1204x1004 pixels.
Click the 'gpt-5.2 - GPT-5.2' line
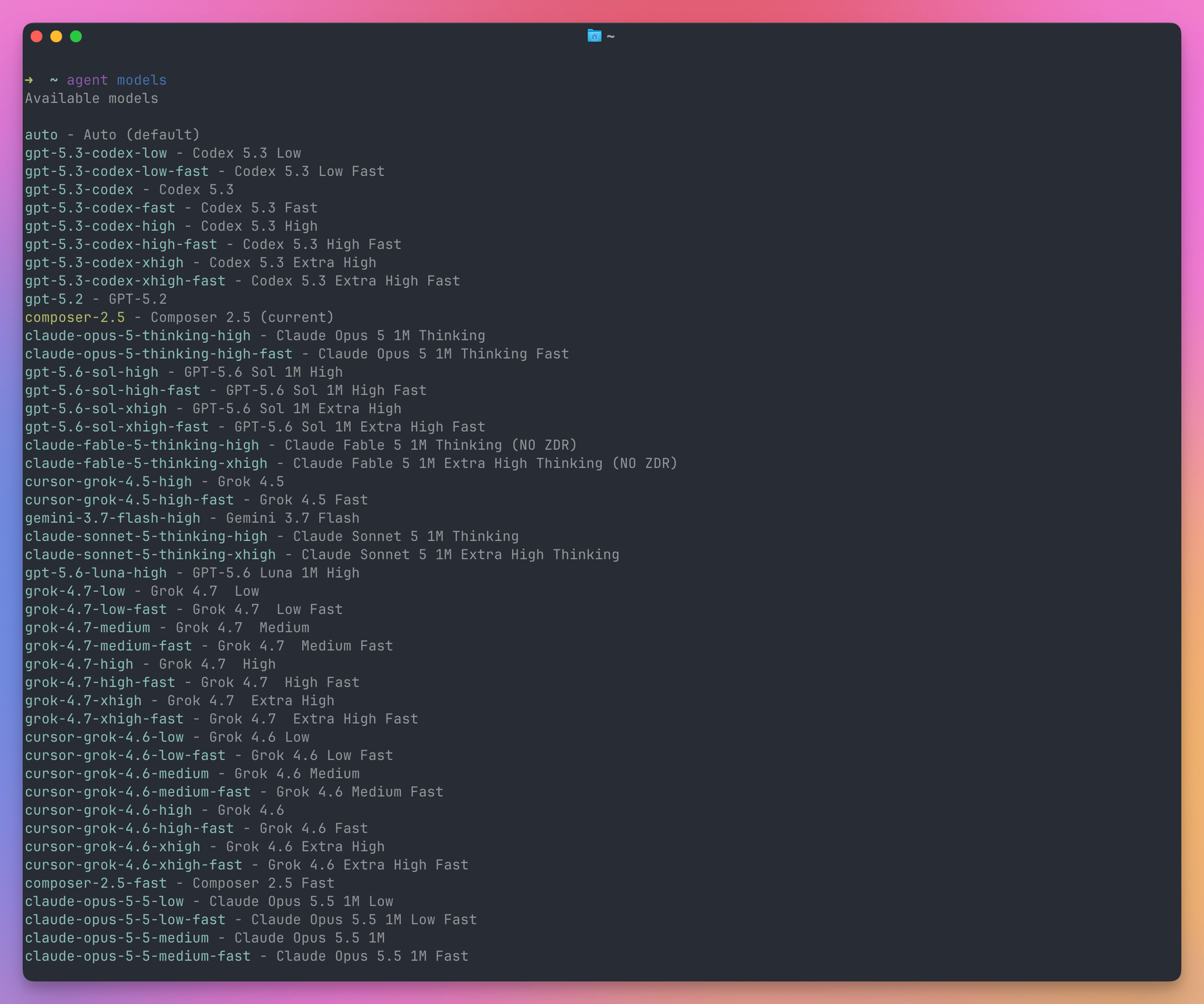(96, 299)
